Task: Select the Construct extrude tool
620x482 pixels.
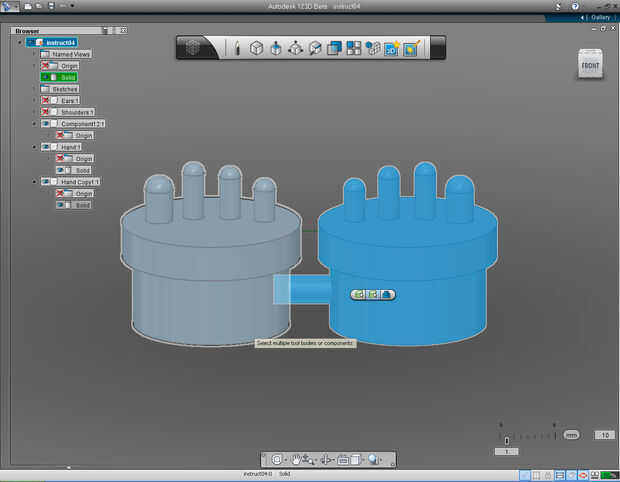Action: [276, 48]
